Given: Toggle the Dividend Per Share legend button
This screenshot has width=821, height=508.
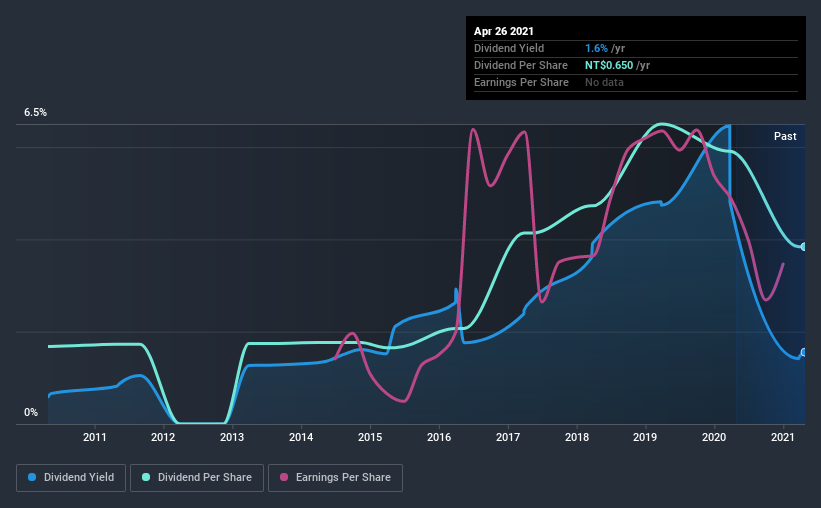Looking at the screenshot, I should tap(197, 478).
